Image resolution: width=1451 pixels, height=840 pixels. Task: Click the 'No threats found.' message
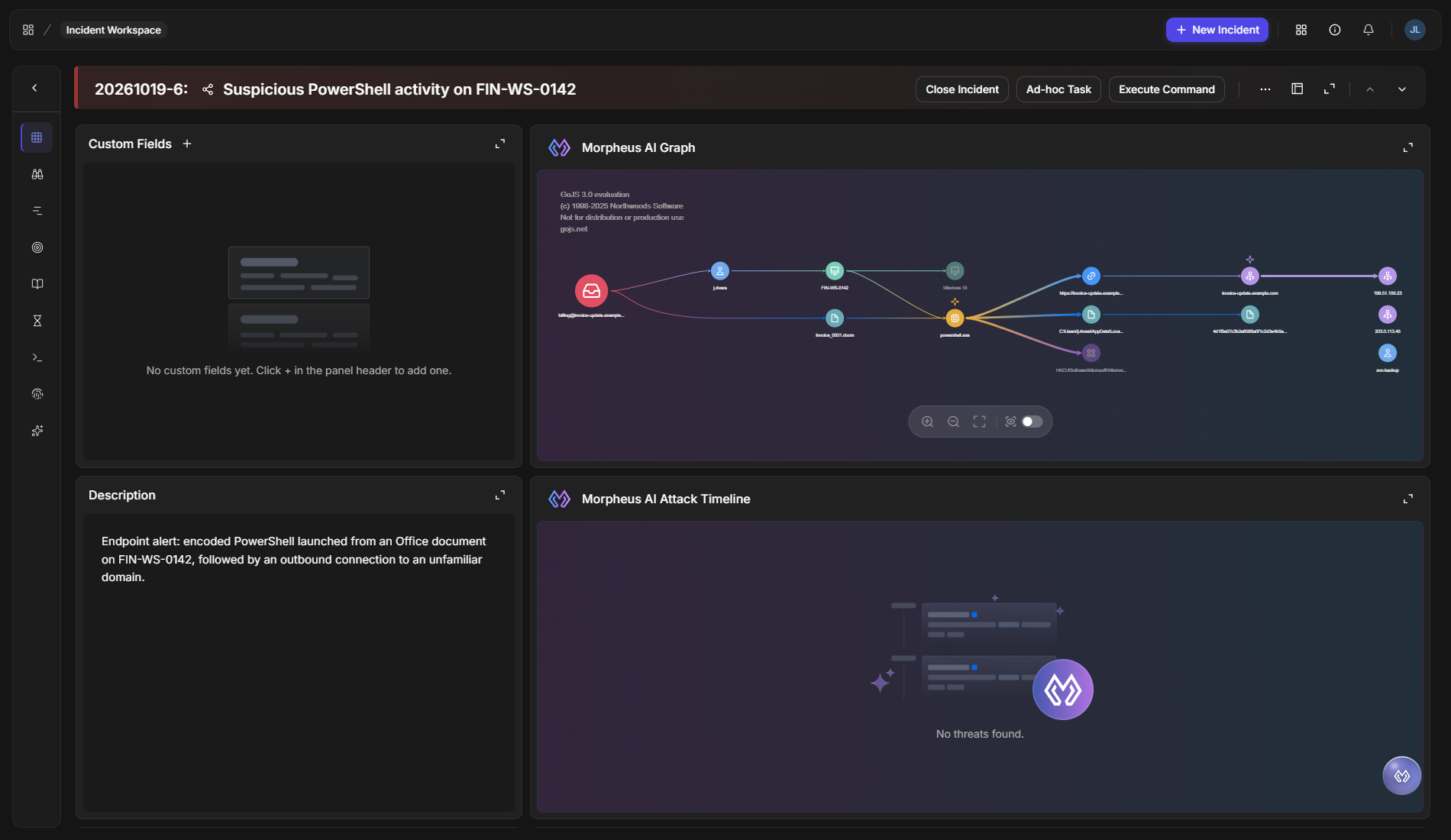[x=980, y=734]
